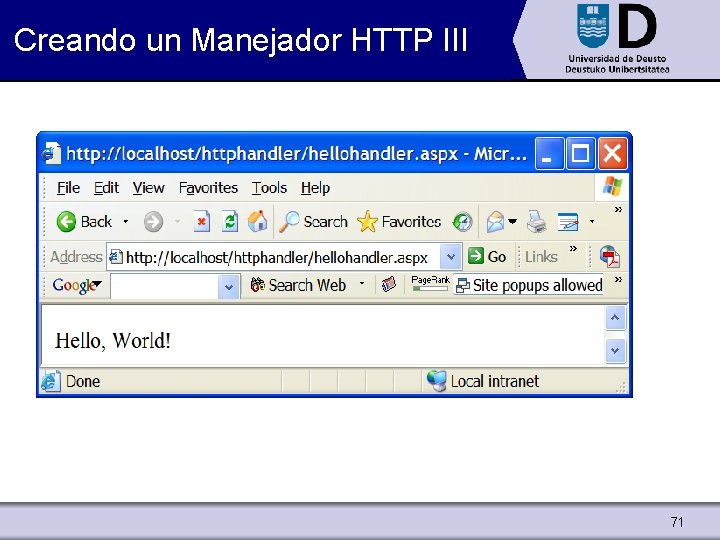Open the Edit icon dropdown arrow

[592, 222]
